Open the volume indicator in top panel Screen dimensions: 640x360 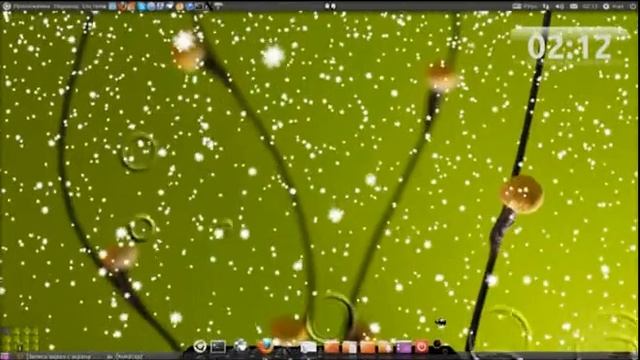(560, 7)
